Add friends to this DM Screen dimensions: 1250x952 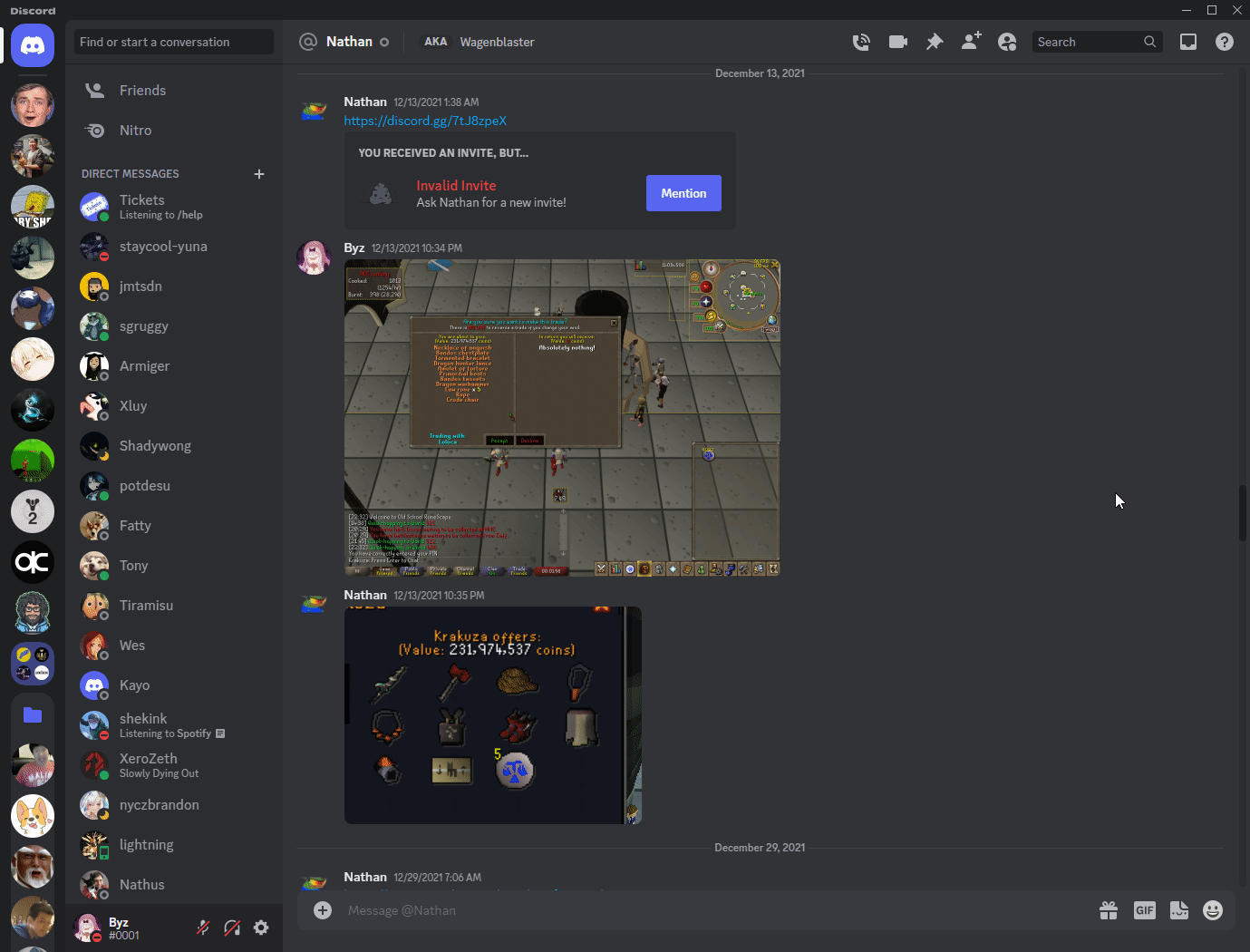pyautogui.click(x=971, y=42)
